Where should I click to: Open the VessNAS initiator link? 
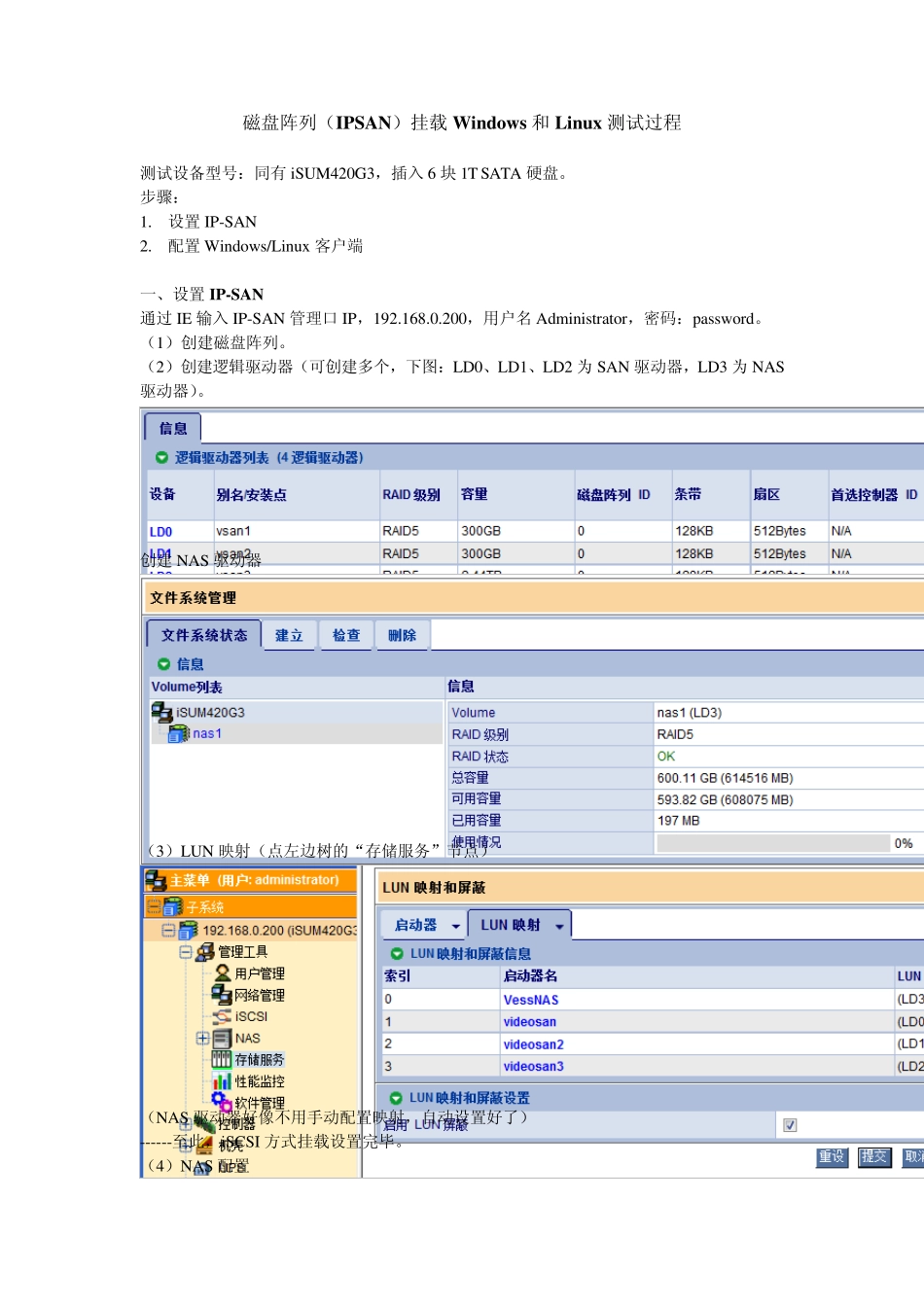[531, 1000]
